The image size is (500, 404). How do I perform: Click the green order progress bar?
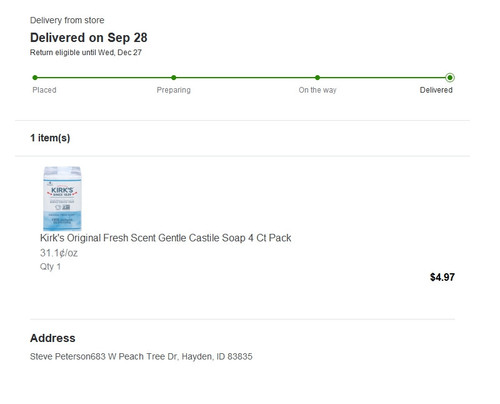coord(242,78)
